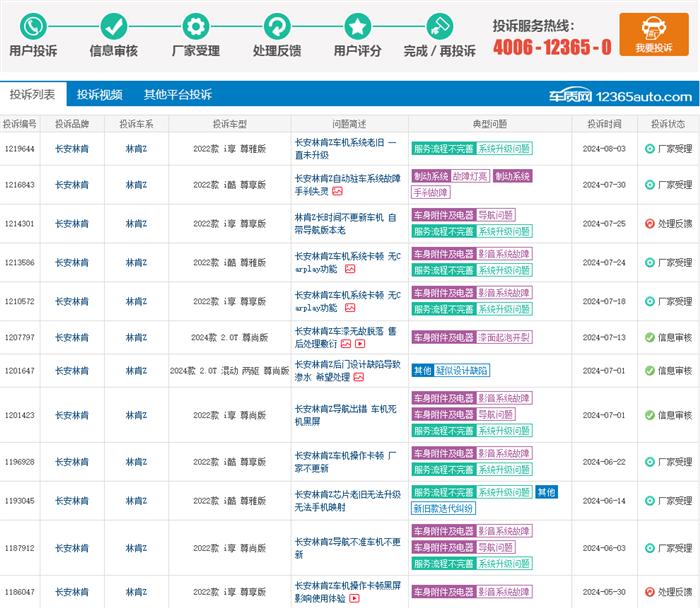
Task: Click 信息审核 status icon for complaint 1201647
Action: coord(650,371)
